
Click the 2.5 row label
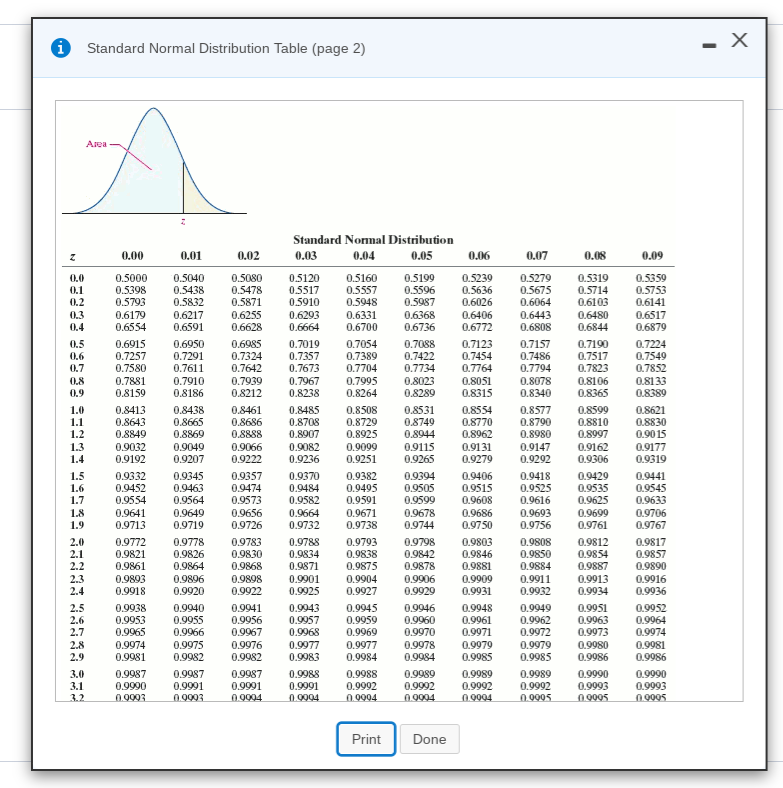[x=77, y=608]
